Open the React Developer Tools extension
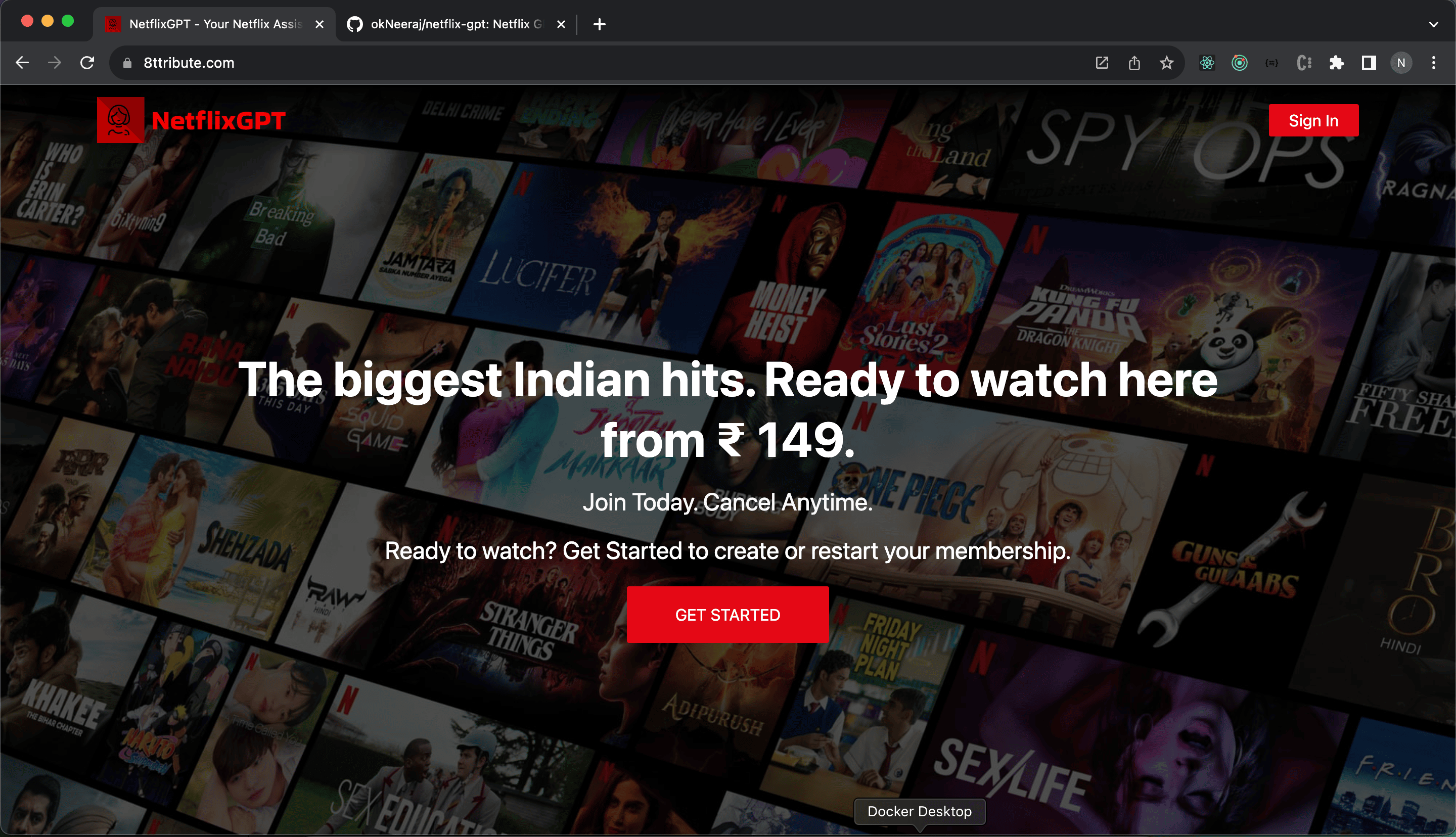 pyautogui.click(x=1207, y=63)
